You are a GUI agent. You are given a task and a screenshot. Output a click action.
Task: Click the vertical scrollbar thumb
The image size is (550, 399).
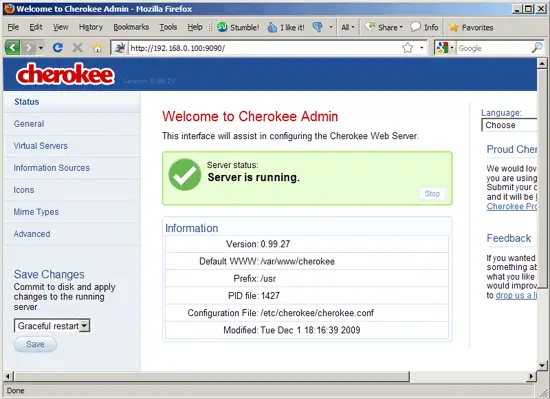[542, 178]
